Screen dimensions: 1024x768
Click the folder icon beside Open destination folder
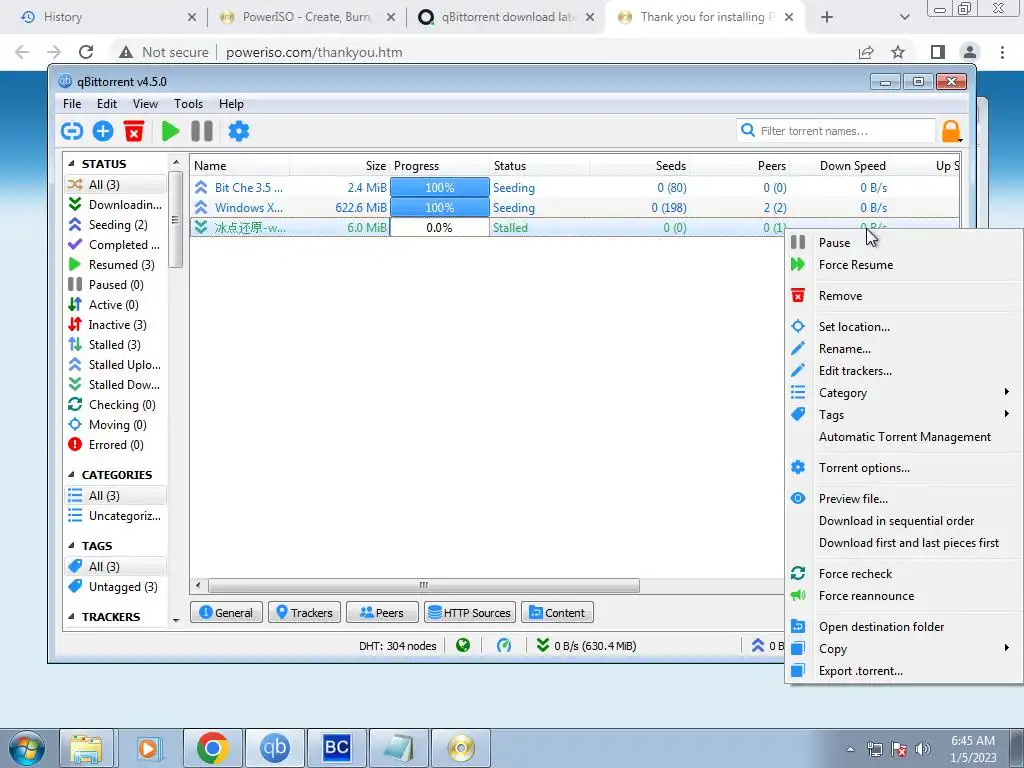coord(798,626)
